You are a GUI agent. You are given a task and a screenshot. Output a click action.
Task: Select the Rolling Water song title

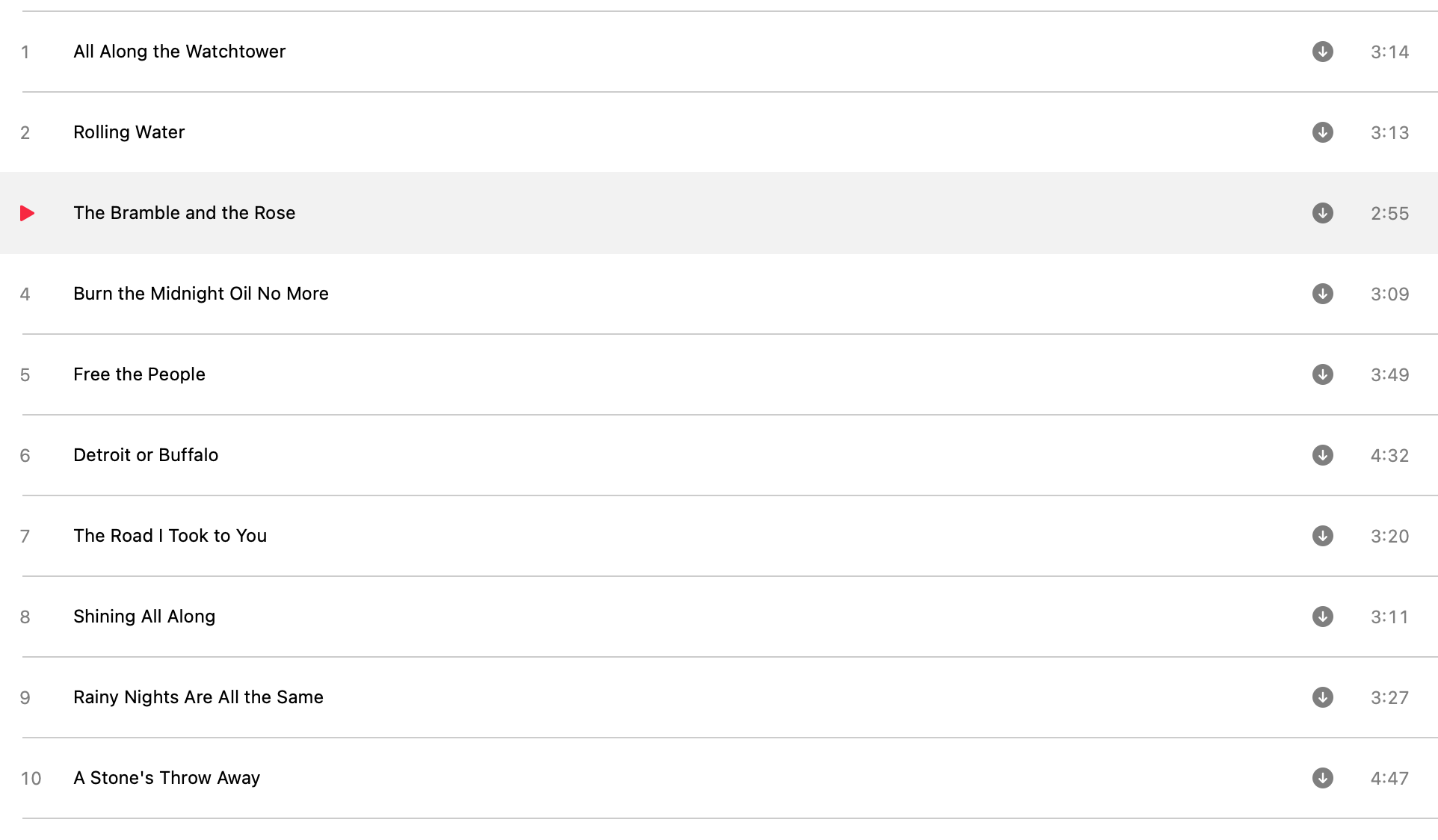tap(129, 132)
